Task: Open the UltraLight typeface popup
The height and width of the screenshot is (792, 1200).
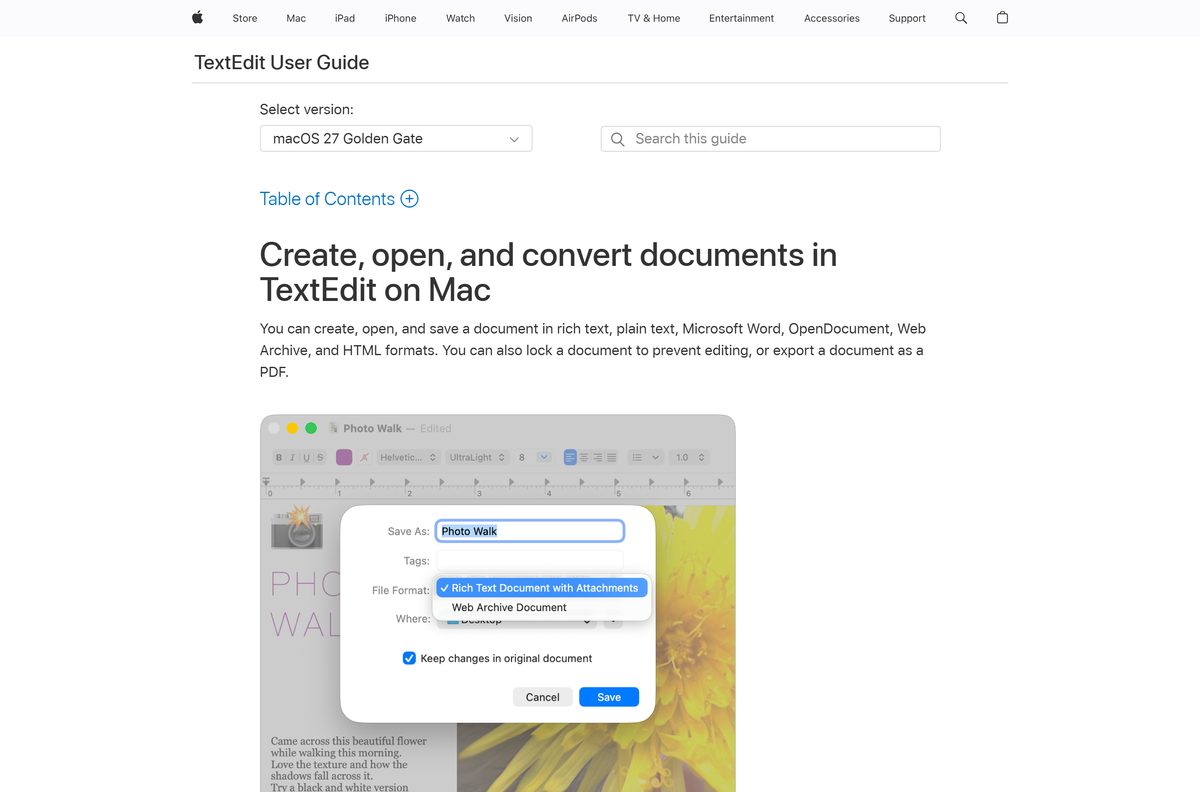Action: coord(477,457)
